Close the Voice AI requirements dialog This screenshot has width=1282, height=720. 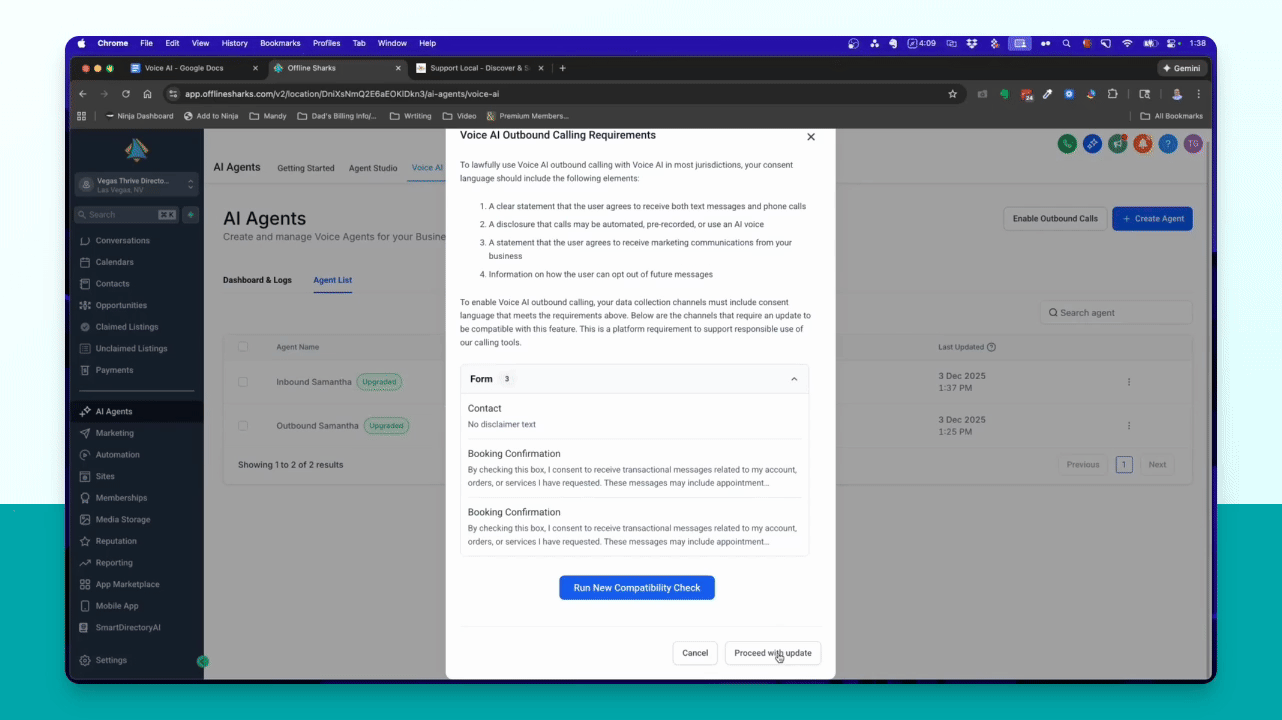coord(811,137)
